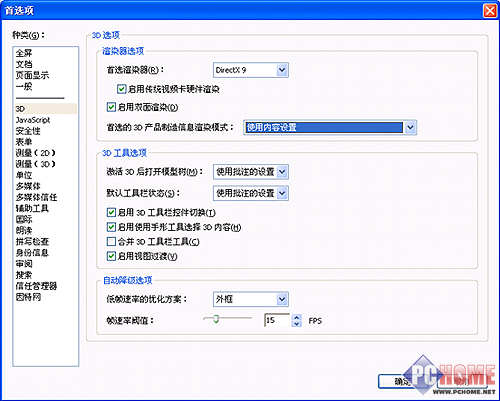Select 一般 category

tap(24, 86)
